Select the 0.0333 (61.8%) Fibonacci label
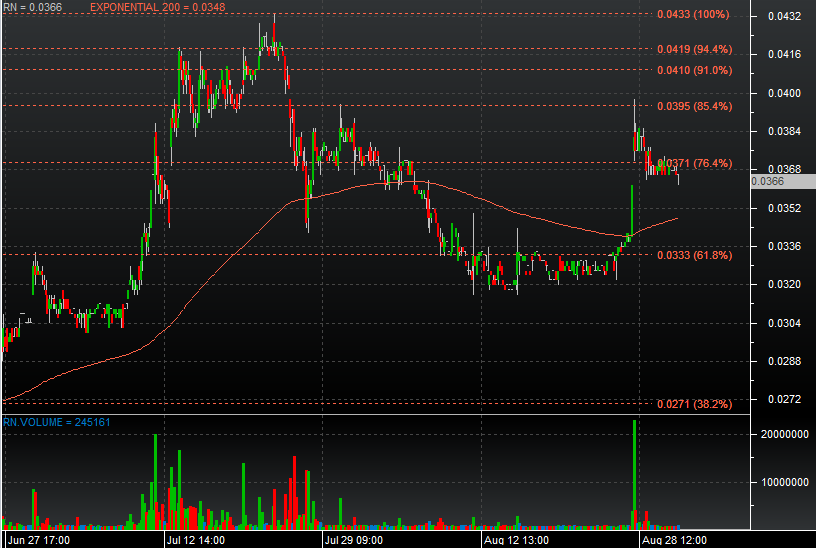Image resolution: width=817 pixels, height=548 pixels. tap(694, 255)
